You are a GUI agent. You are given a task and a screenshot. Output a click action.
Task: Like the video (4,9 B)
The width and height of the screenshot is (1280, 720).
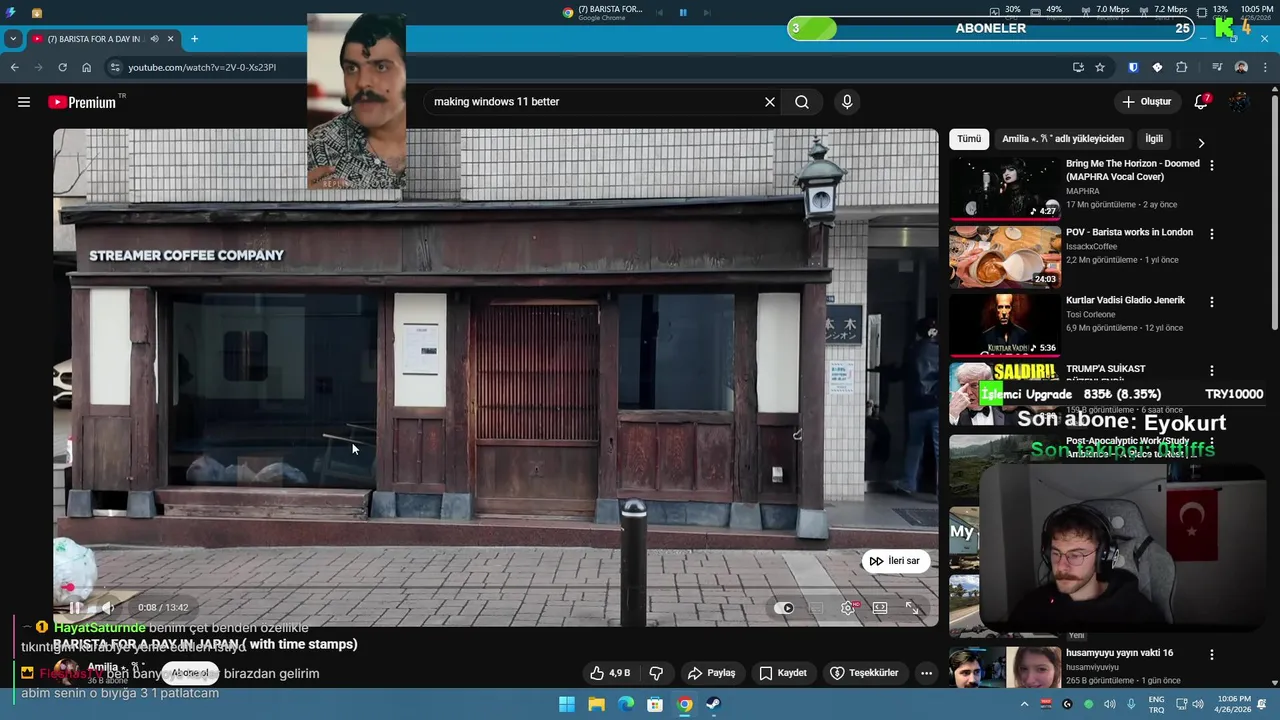[610, 673]
